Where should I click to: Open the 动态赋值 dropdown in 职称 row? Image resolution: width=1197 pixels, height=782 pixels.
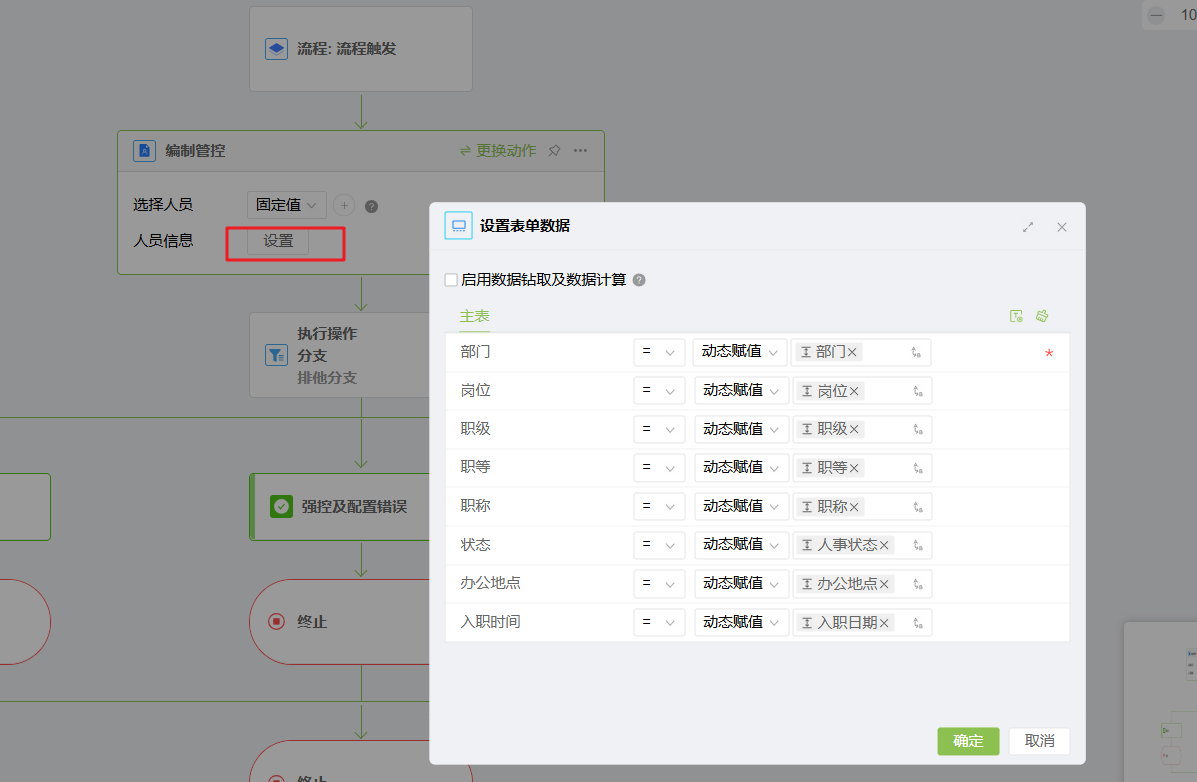(740, 507)
